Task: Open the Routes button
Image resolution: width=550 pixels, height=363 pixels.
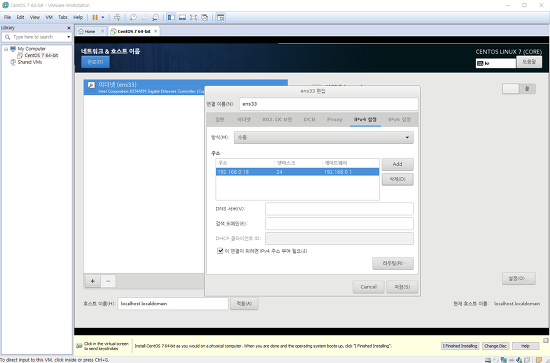Action: (x=393, y=263)
